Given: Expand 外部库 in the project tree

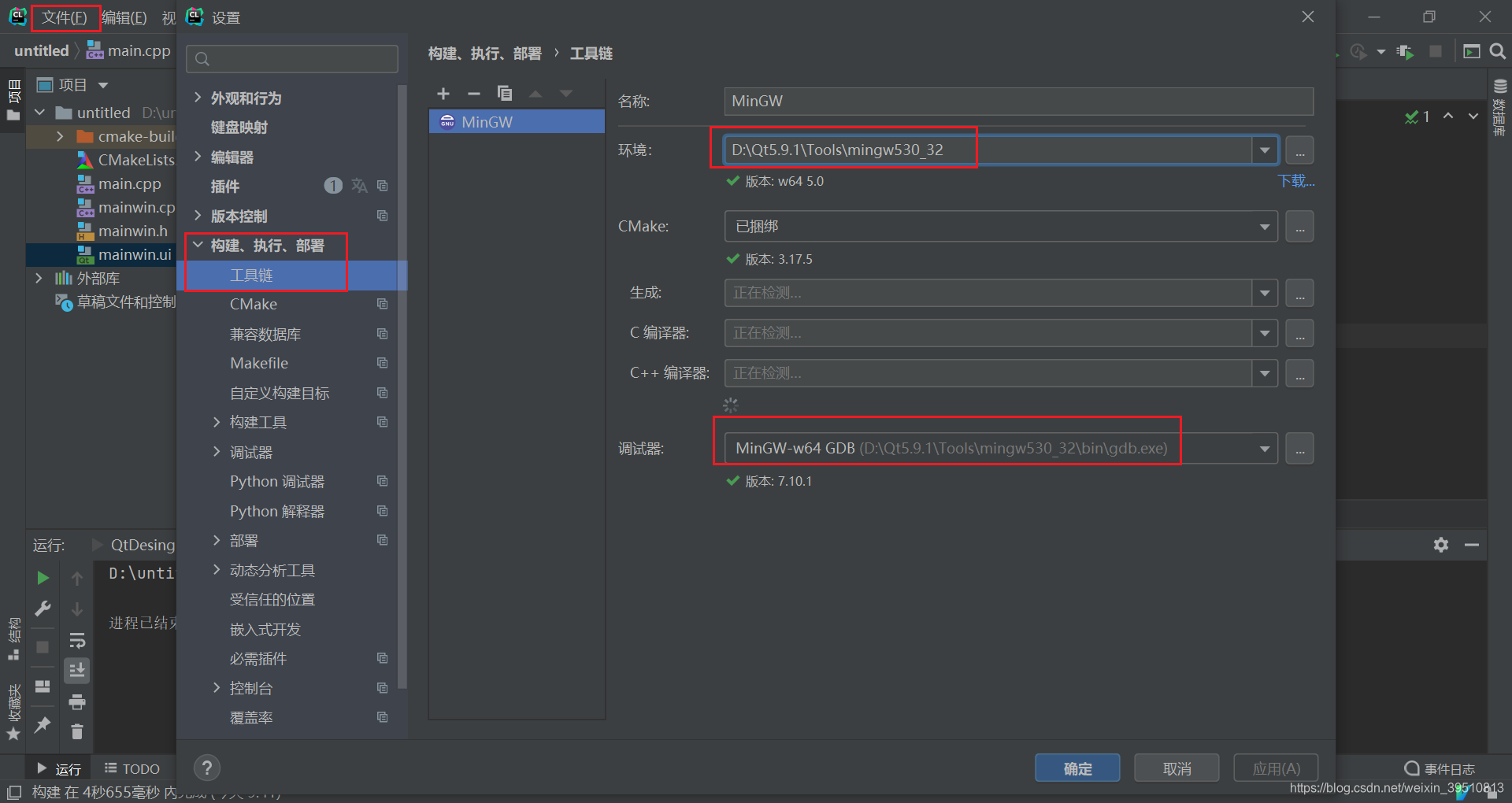Looking at the screenshot, I should pos(39,278).
